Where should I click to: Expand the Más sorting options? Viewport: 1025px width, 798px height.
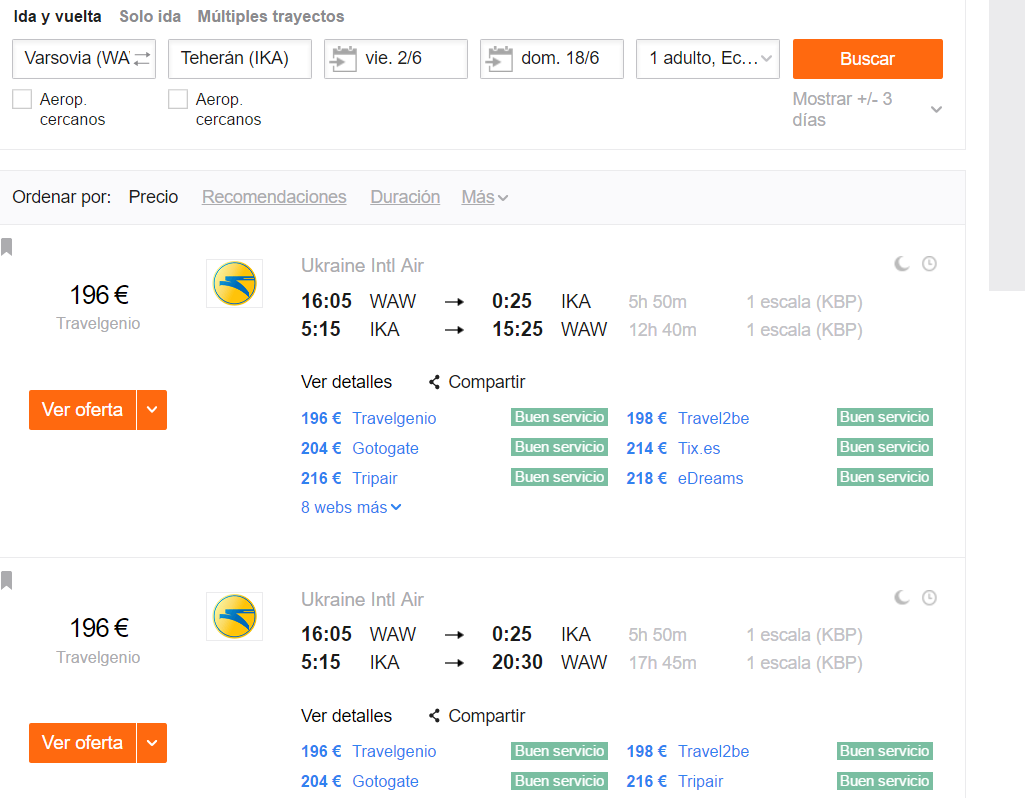[x=484, y=197]
